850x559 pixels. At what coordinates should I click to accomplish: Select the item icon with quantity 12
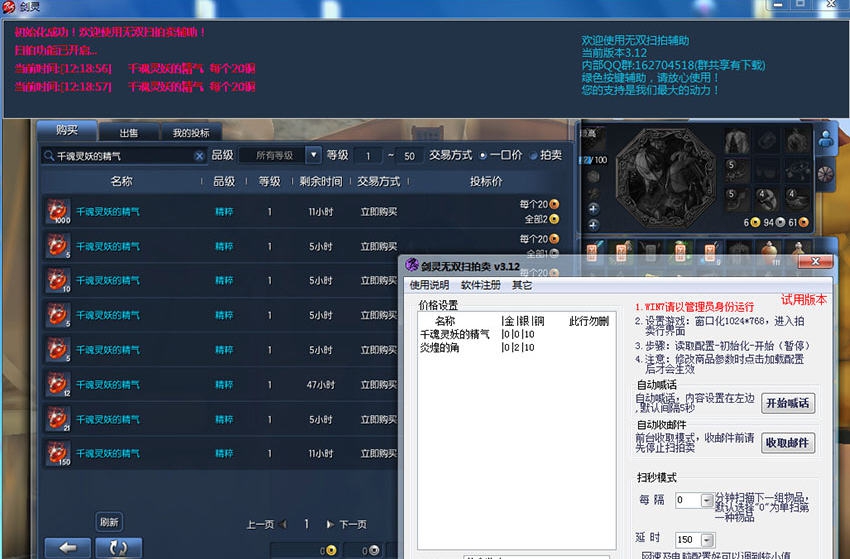coord(58,384)
